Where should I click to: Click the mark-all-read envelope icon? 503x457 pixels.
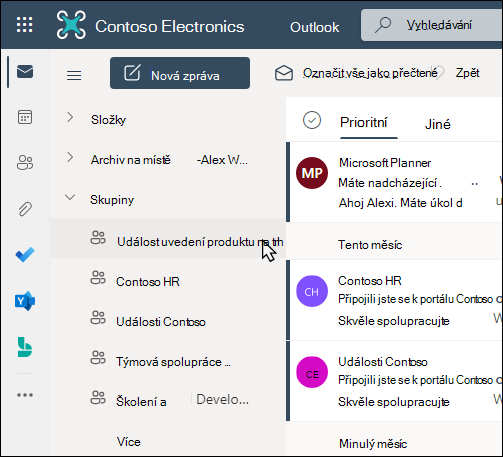[284, 73]
